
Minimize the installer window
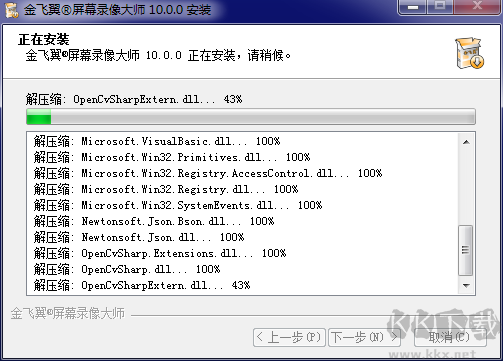tap(413, 7)
